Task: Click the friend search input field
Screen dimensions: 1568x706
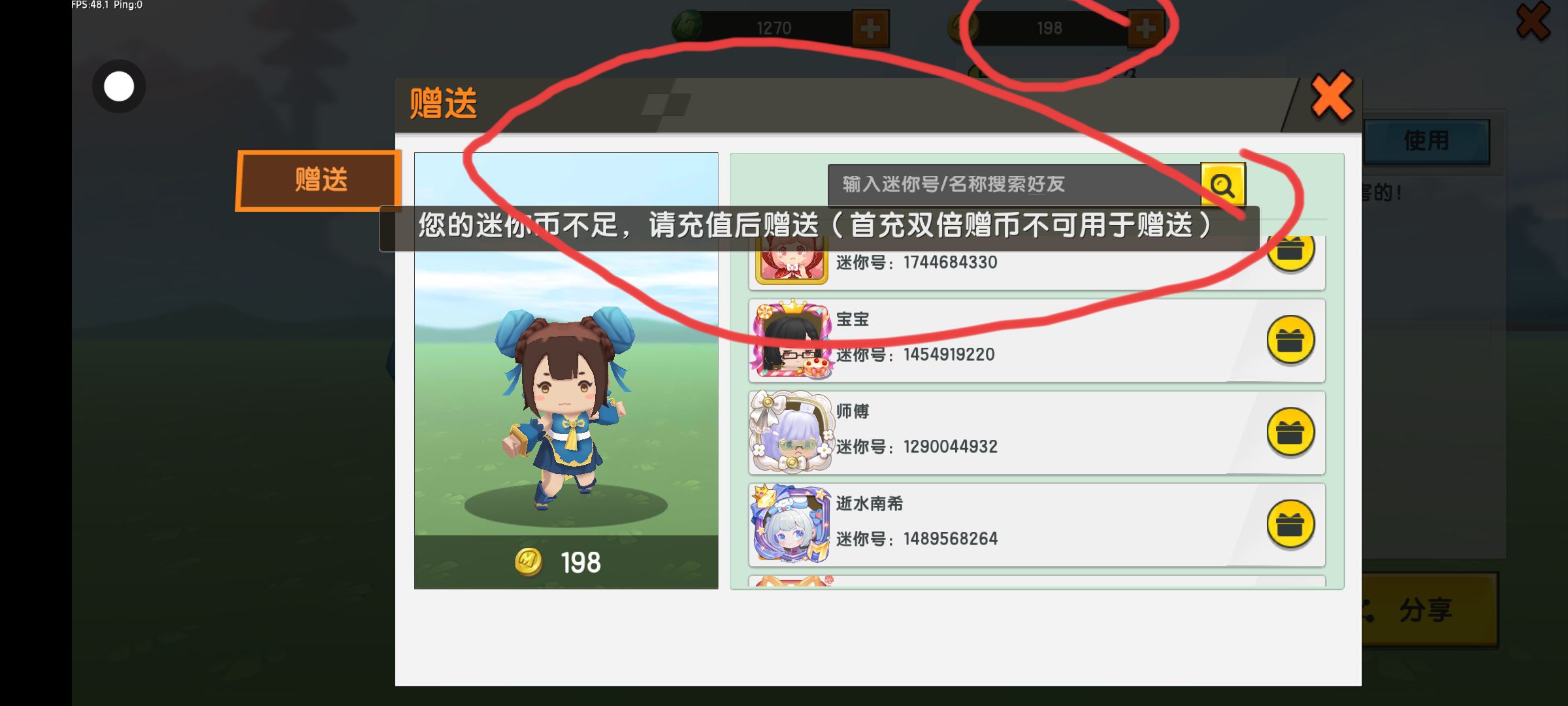Action: pyautogui.click(x=1014, y=185)
